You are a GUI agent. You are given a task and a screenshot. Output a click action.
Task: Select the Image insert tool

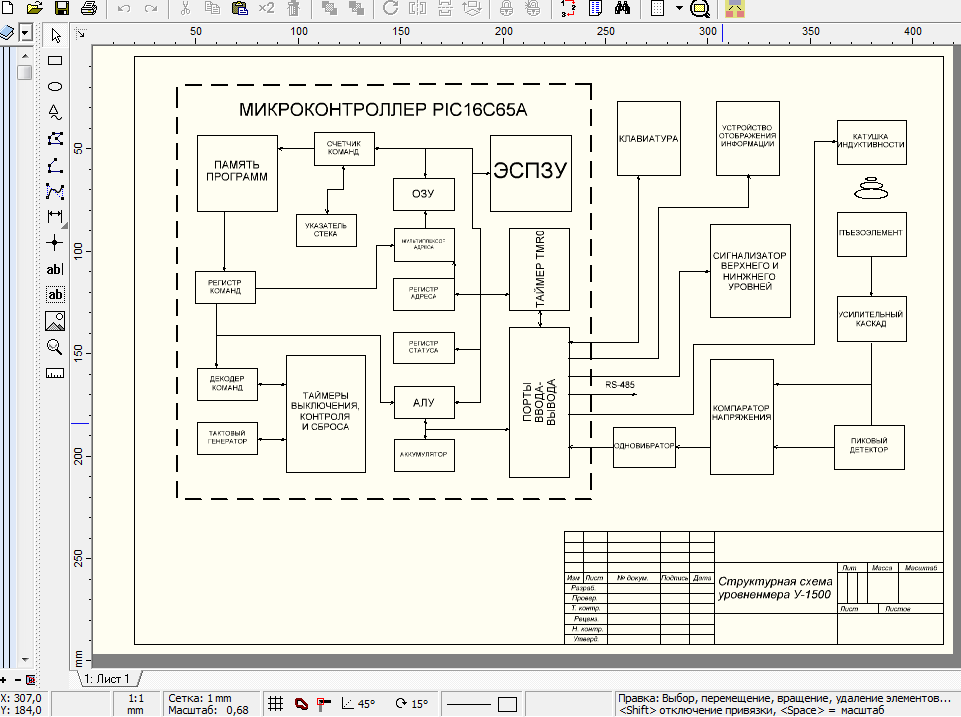coord(55,321)
